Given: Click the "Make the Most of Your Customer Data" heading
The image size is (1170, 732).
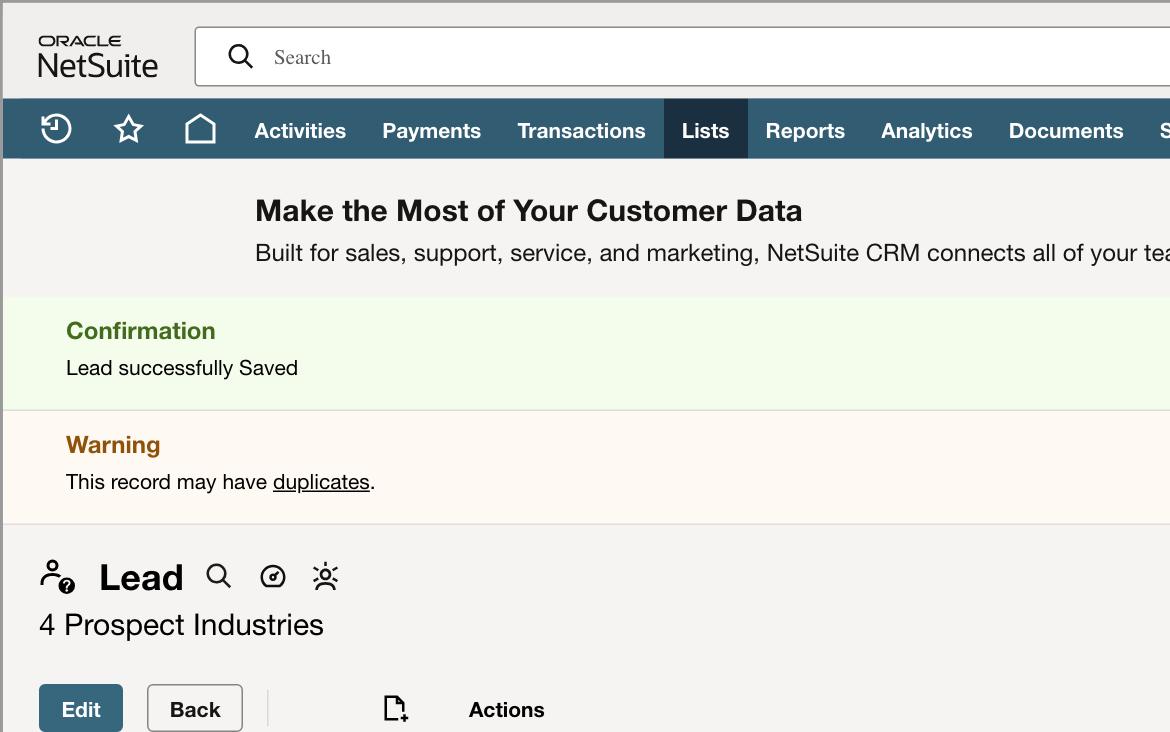Looking at the screenshot, I should pos(528,211).
